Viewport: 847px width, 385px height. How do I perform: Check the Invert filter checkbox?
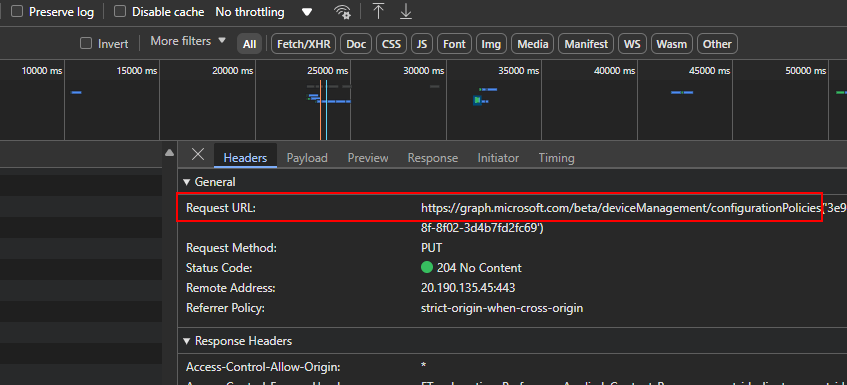coord(86,43)
